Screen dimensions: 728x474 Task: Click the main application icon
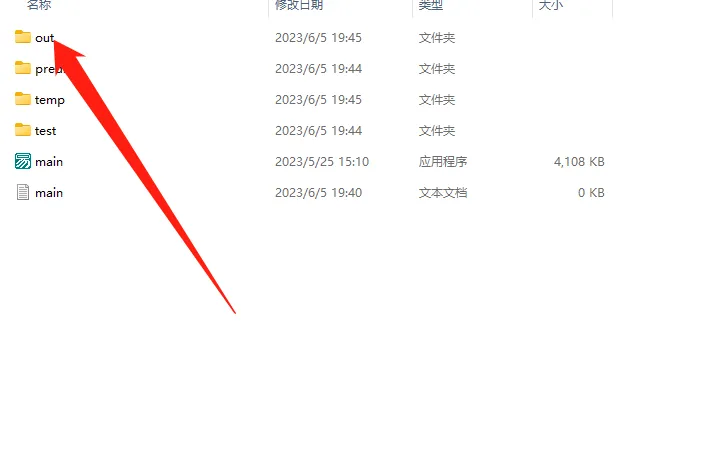click(x=23, y=161)
